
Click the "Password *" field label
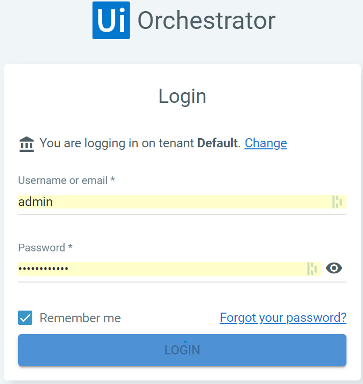[x=45, y=248]
